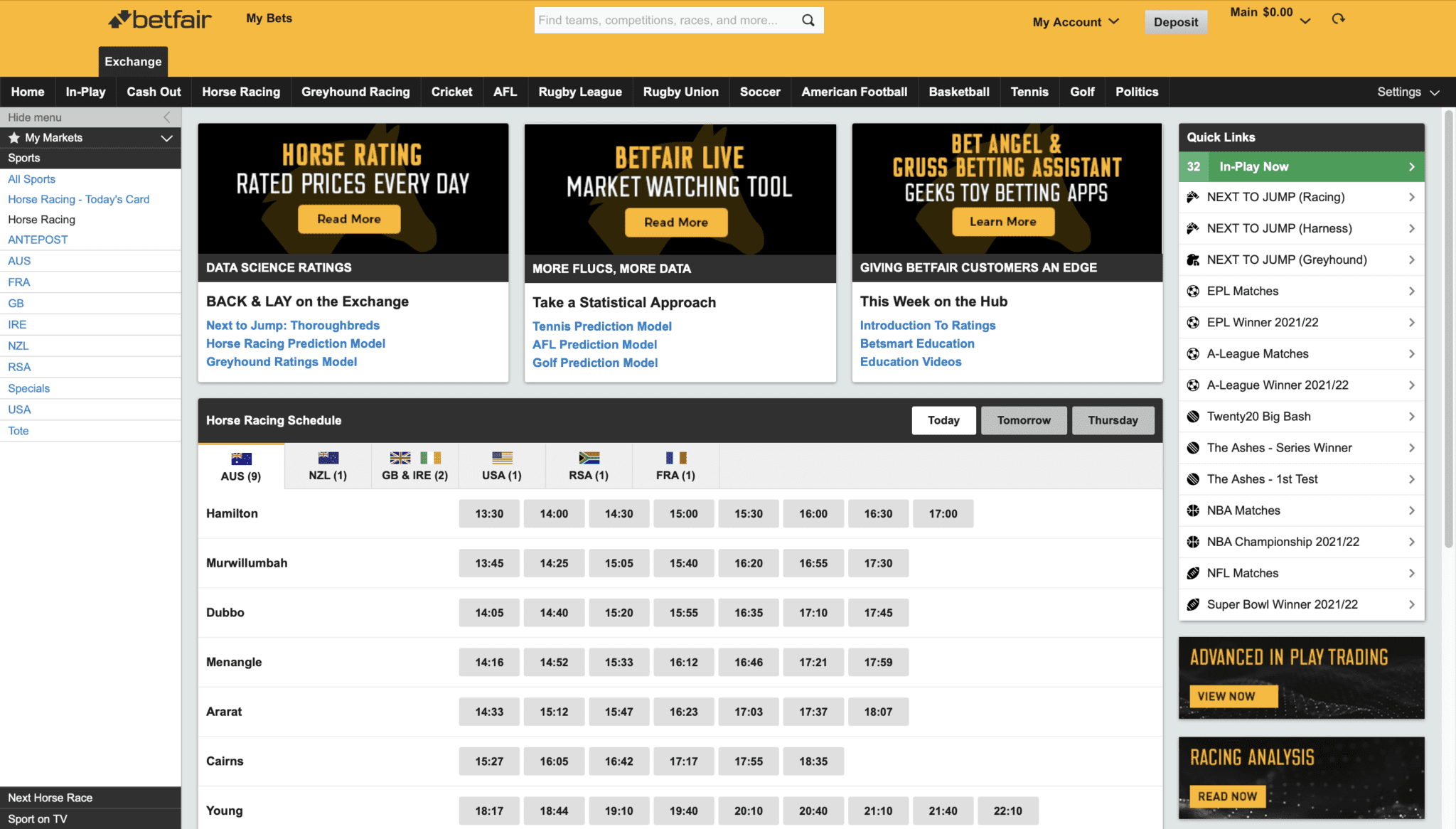Open the Settings dropdown

point(1408,92)
